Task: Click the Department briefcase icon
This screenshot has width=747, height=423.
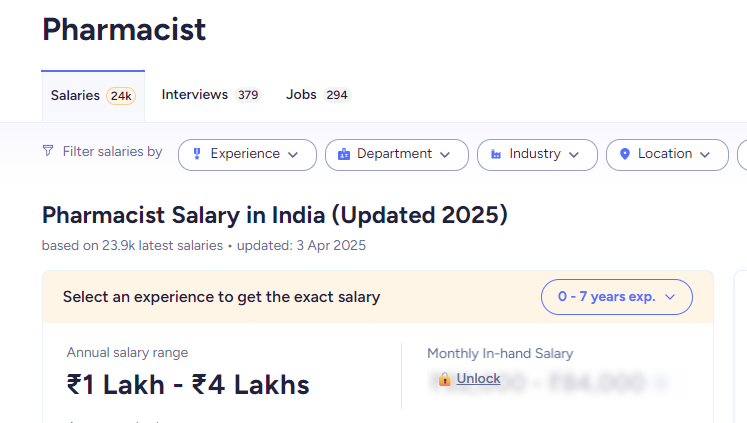Action: (344, 154)
